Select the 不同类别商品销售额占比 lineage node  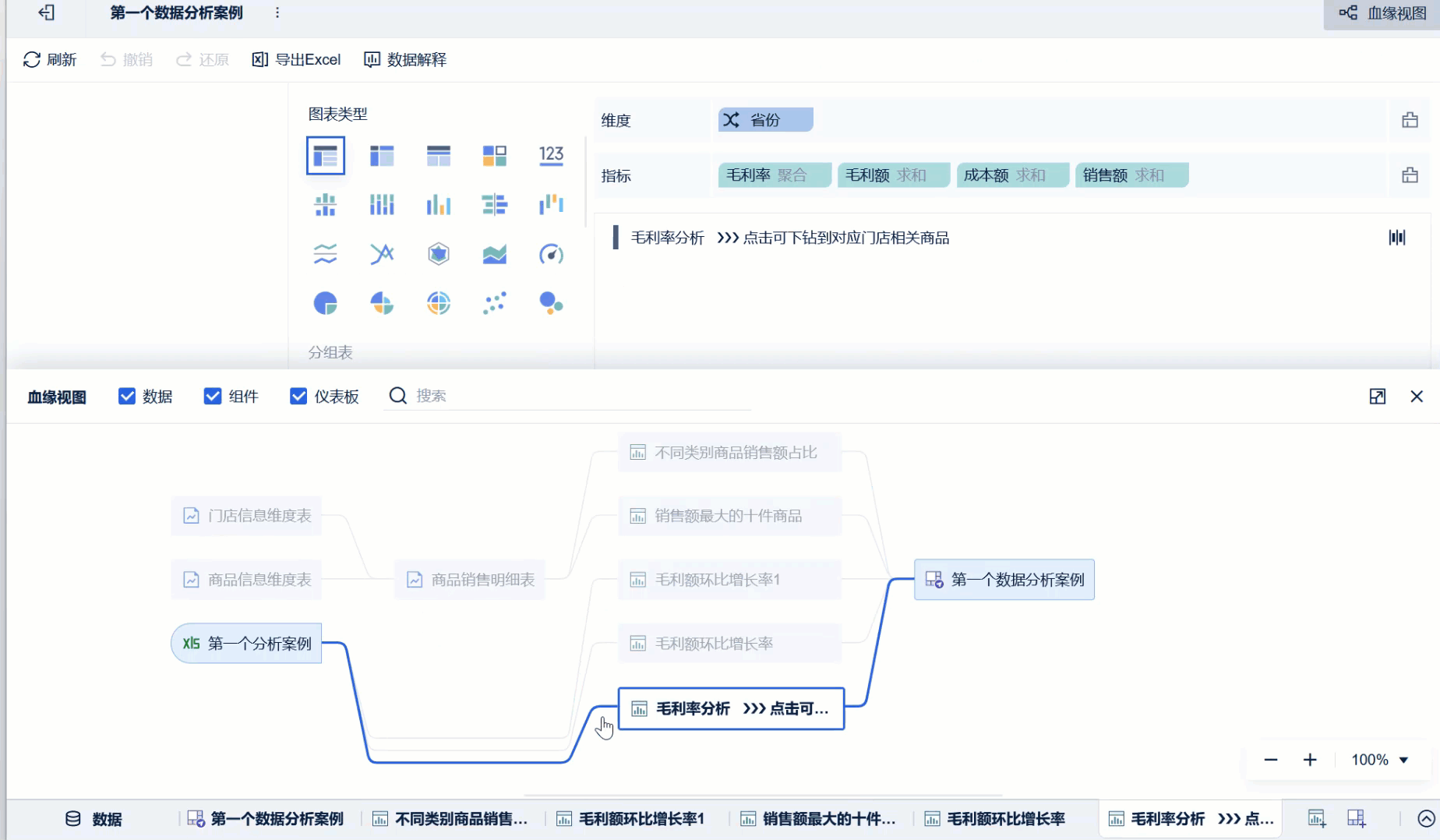point(730,452)
